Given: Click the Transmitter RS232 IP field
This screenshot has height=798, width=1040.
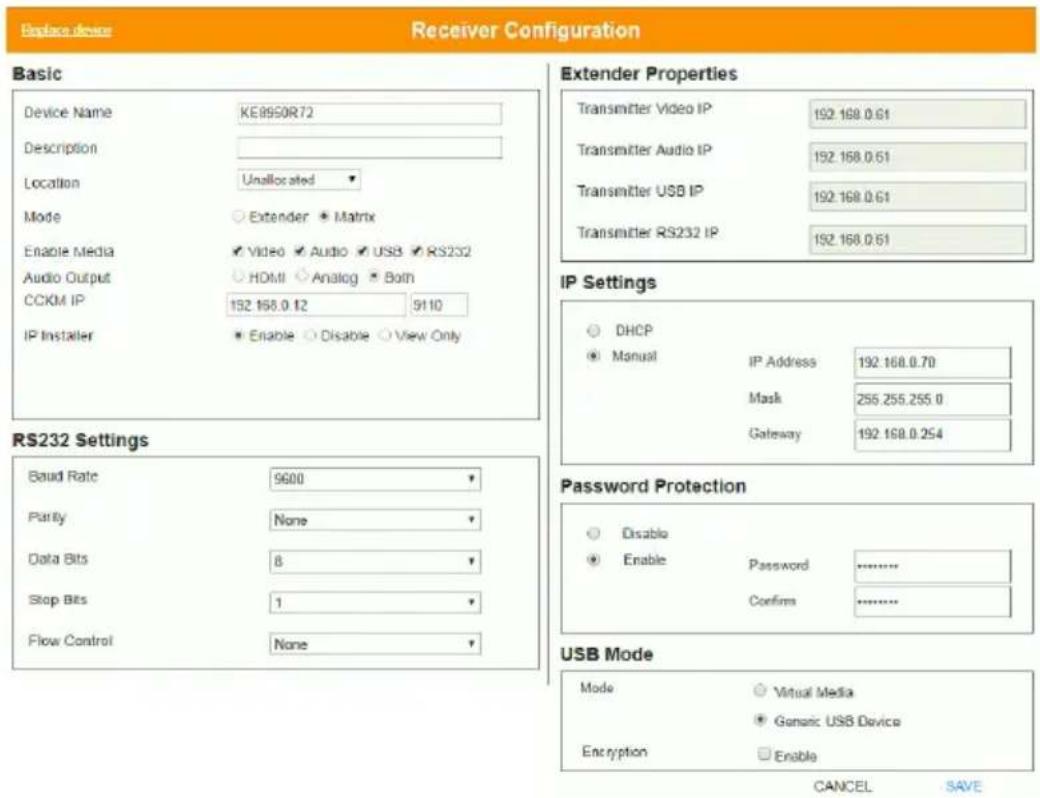Looking at the screenshot, I should [x=917, y=239].
